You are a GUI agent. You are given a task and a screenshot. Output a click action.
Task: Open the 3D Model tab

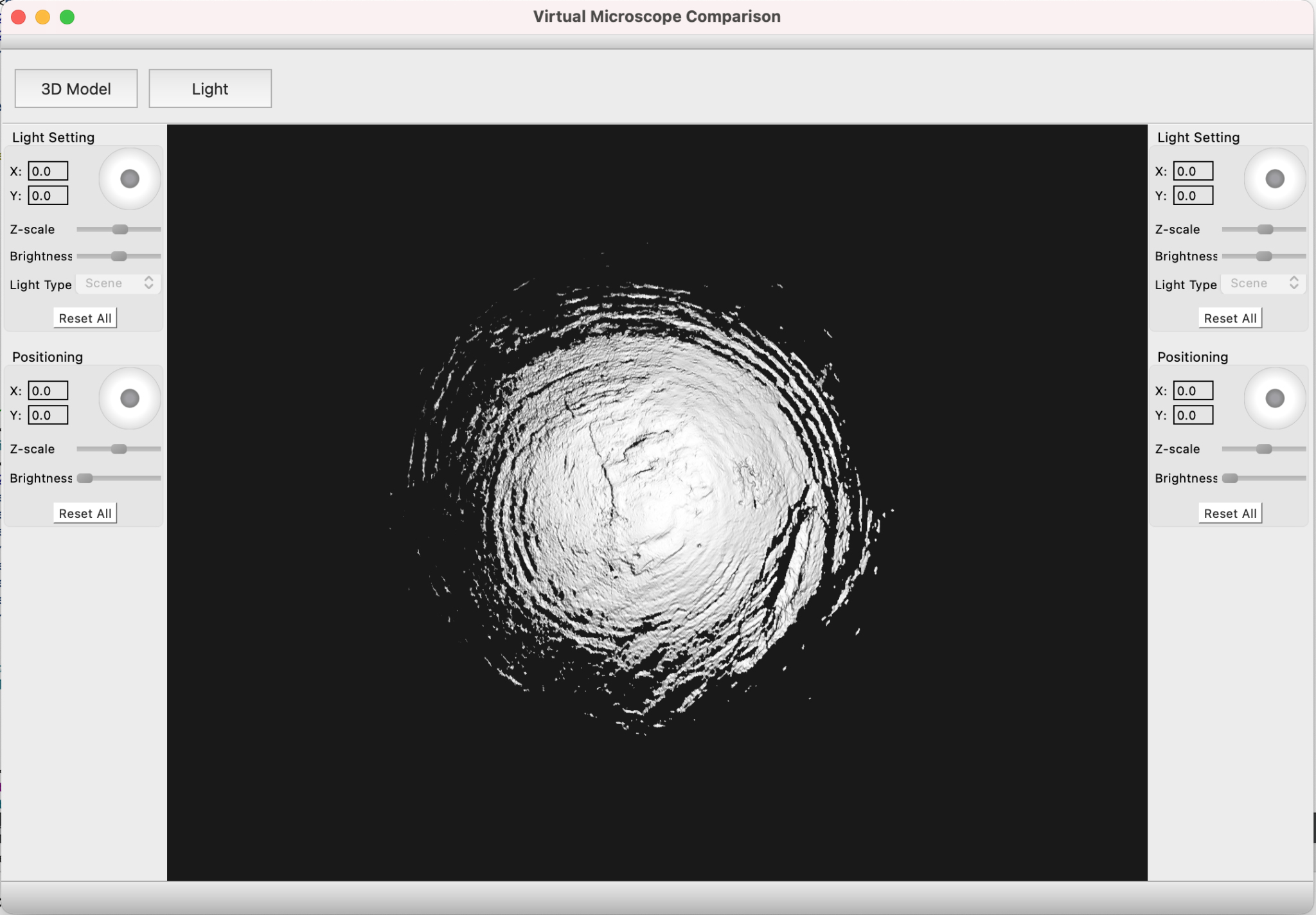[76, 89]
